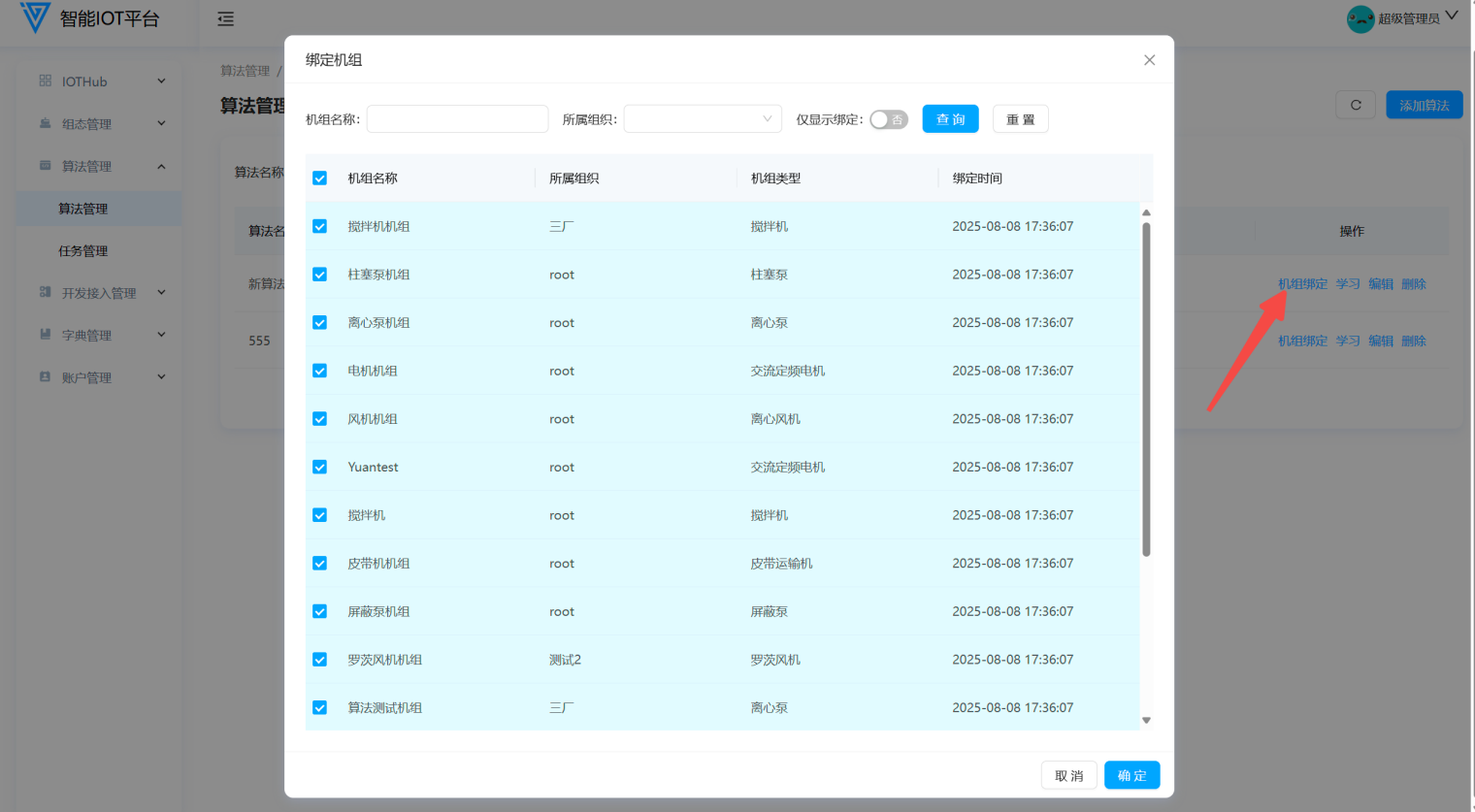Screen dimensions: 1475x812
Task: Click scrollbar down arrow in table
Action: click(1146, 720)
